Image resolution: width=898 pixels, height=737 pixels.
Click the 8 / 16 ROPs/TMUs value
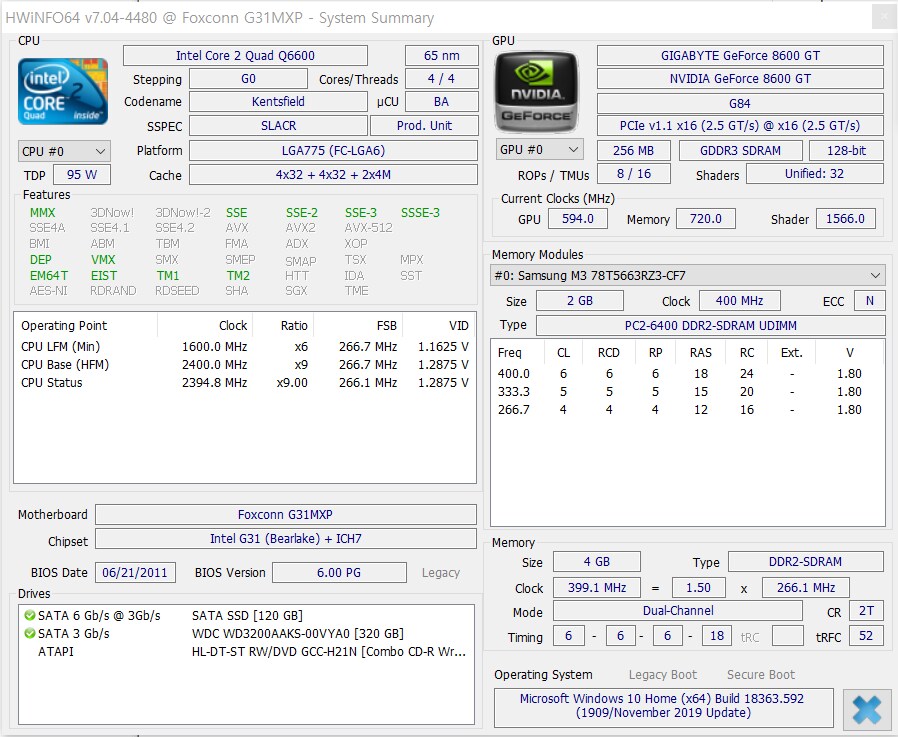tap(633, 174)
